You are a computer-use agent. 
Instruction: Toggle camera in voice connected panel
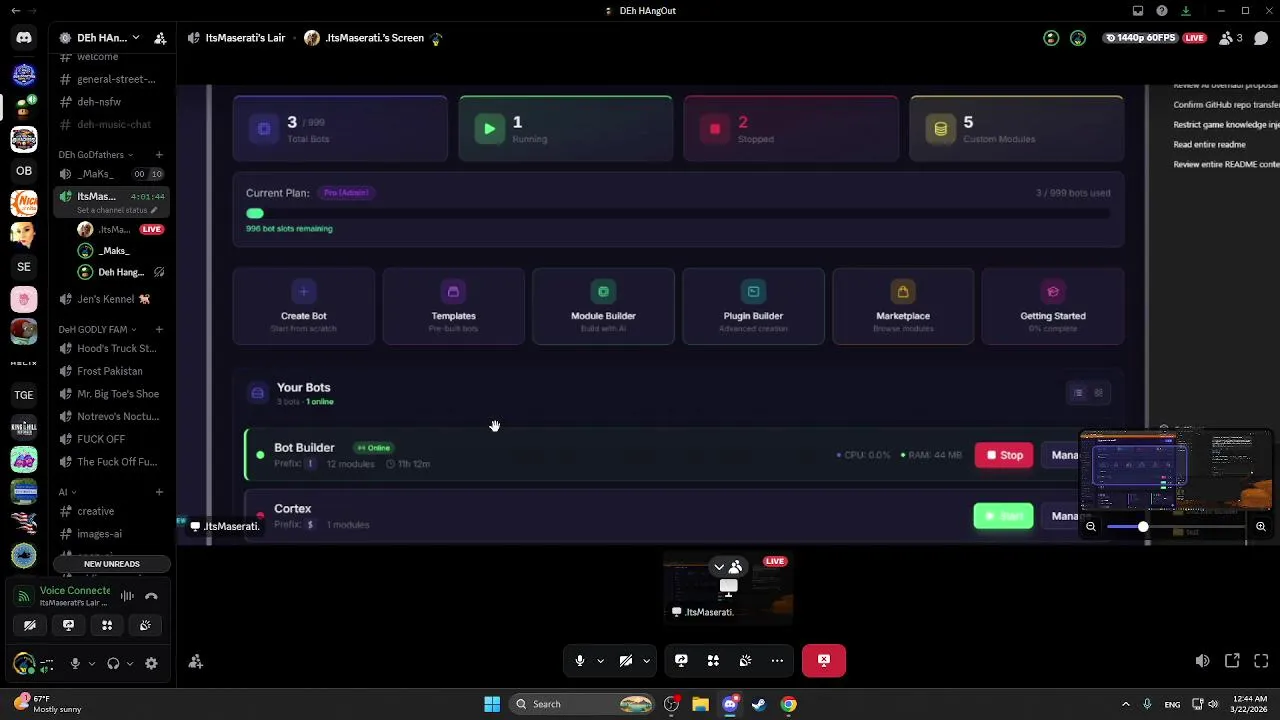[x=30, y=625]
